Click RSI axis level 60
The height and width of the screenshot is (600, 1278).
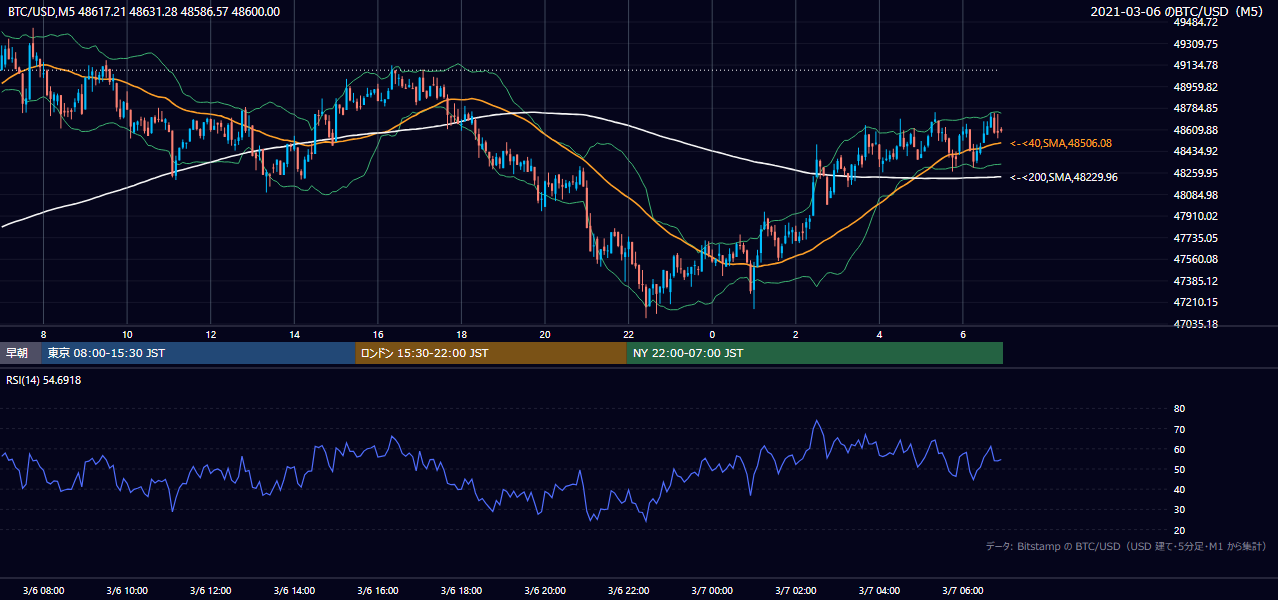point(1179,450)
